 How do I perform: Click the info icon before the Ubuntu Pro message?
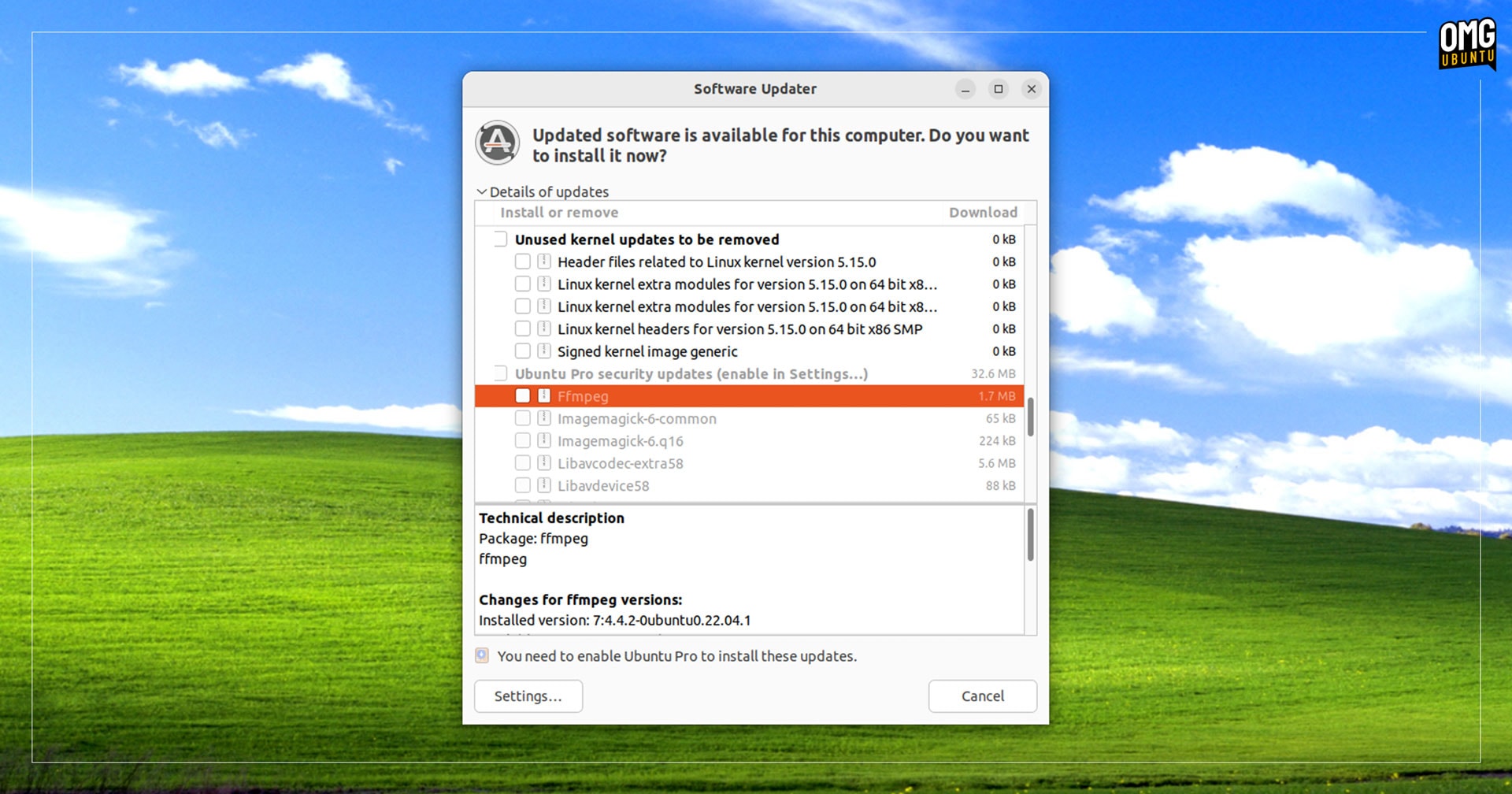(483, 655)
